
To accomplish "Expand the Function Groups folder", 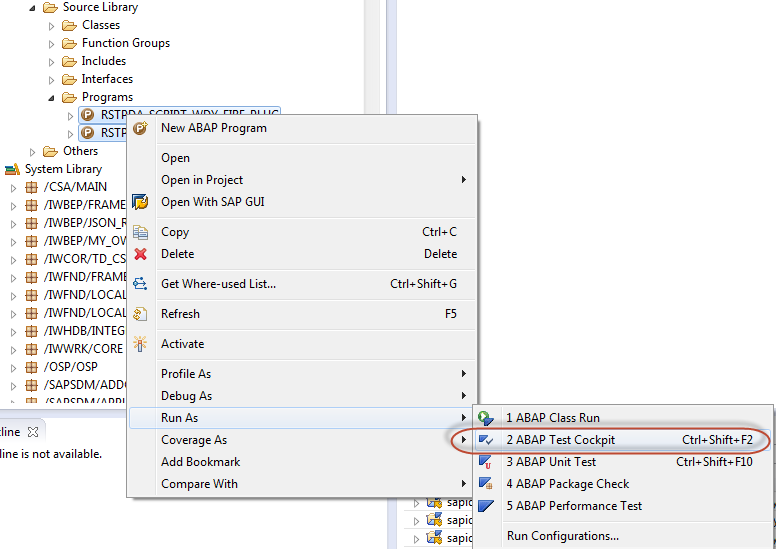I will (51, 44).
